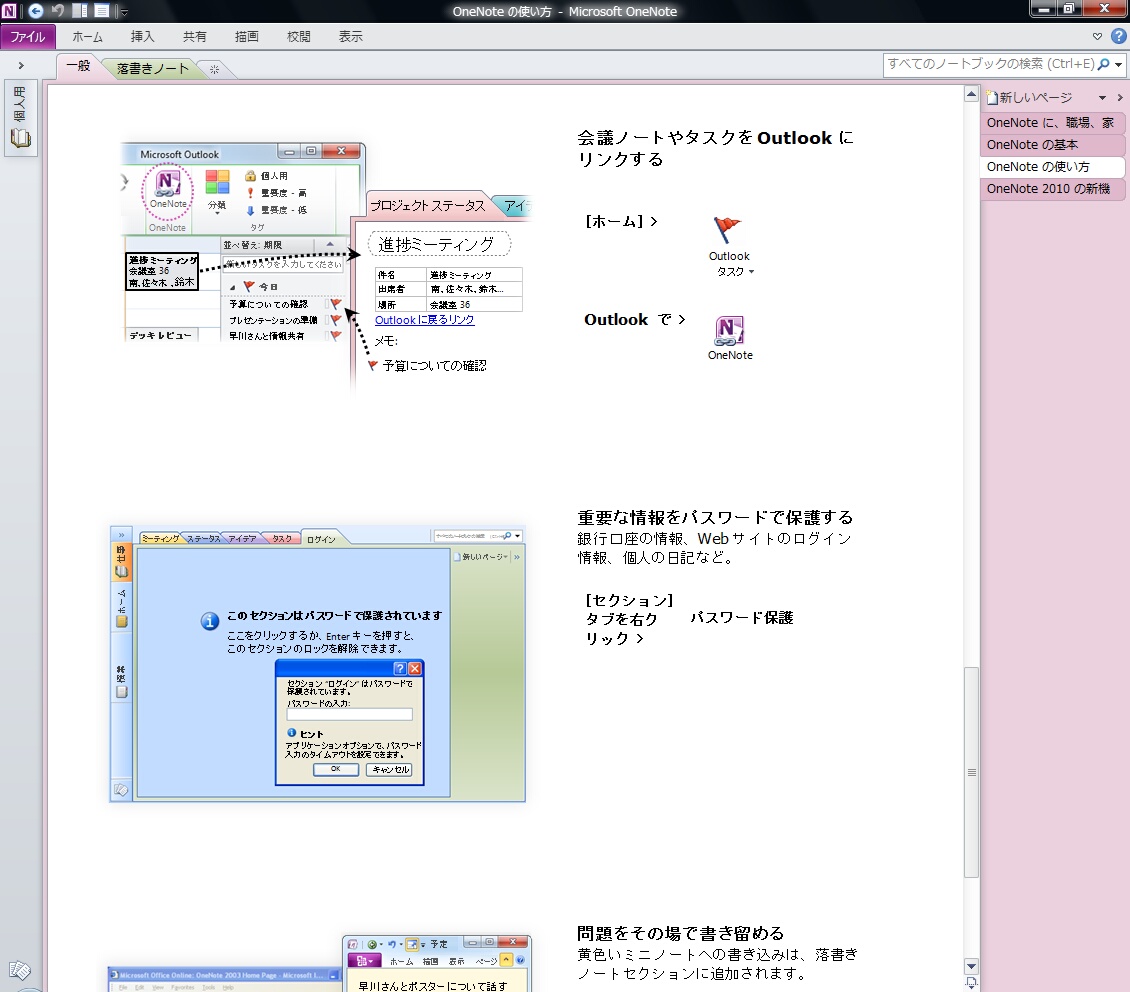This screenshot has height=992, width=1130.
Task: Open the 校閲 ribbon tab
Action: point(298,37)
